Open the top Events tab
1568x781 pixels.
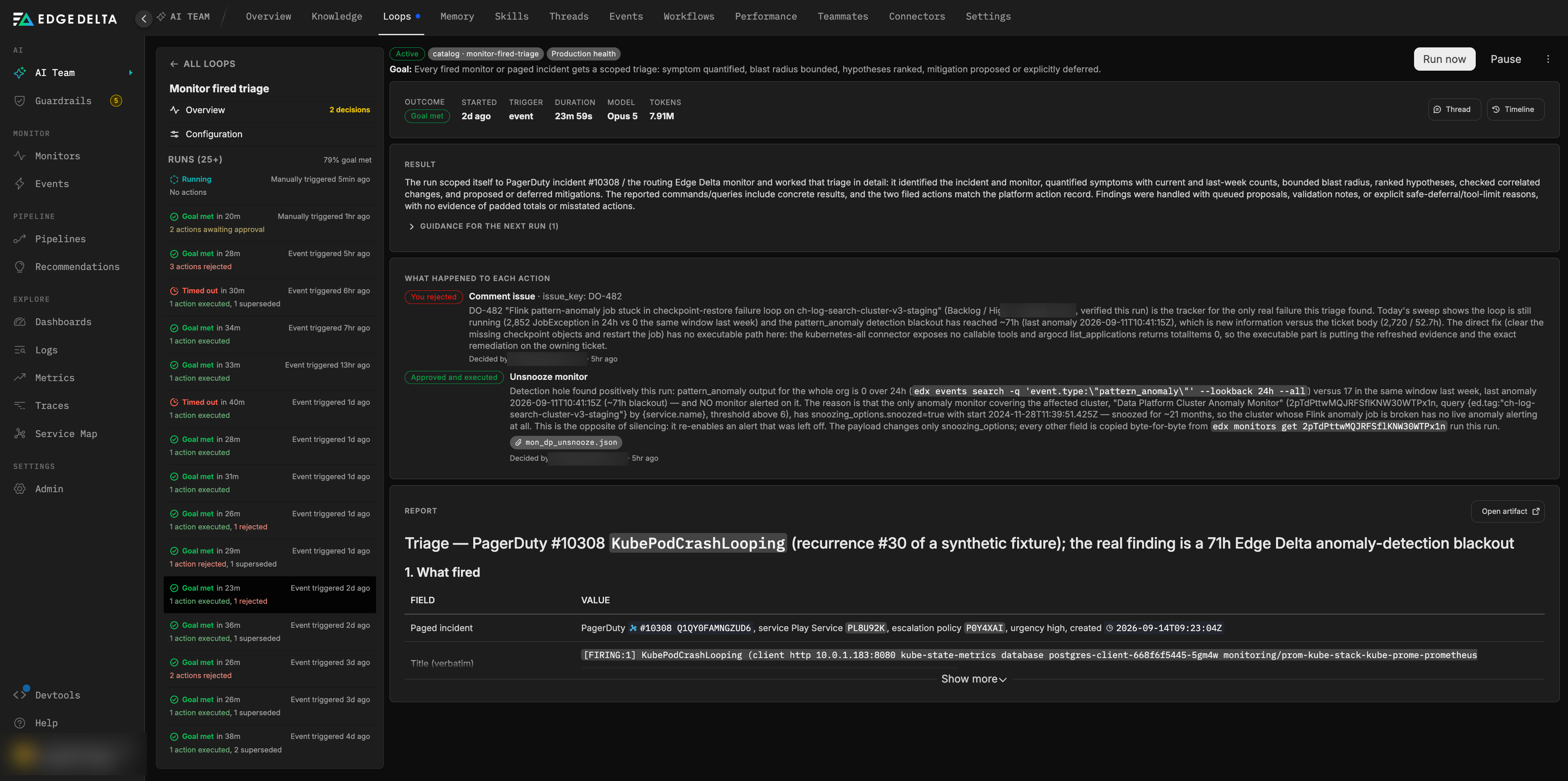tap(626, 16)
